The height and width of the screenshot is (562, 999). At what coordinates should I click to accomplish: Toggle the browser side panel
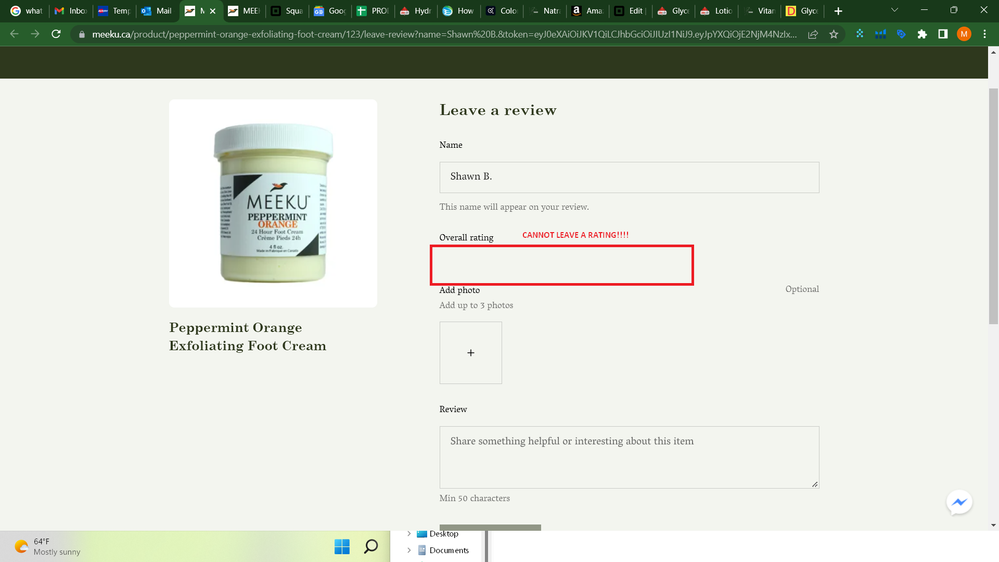943,33
